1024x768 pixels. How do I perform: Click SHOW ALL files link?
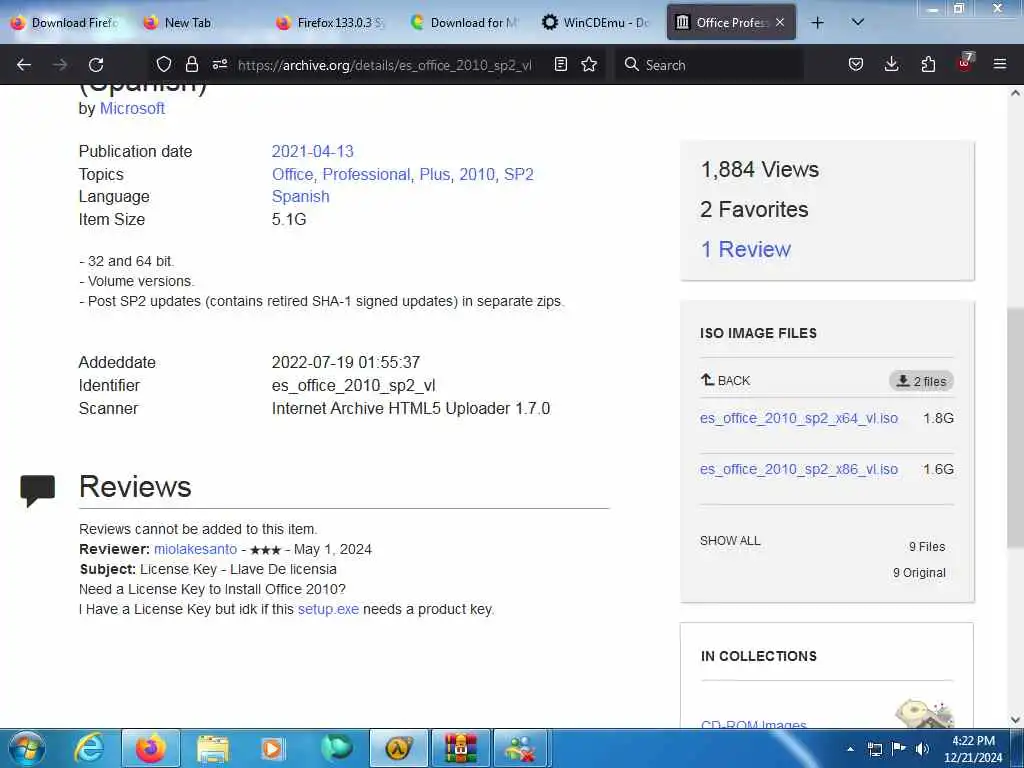point(730,541)
